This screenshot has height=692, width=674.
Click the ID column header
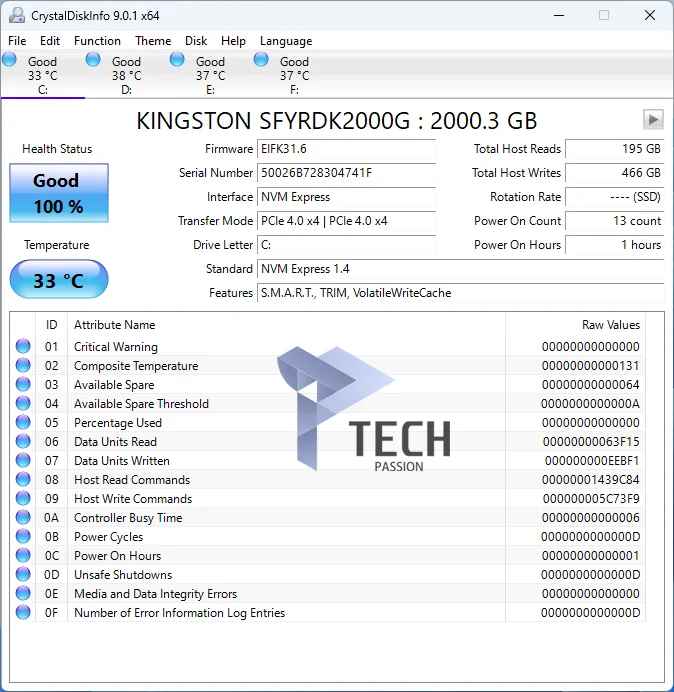pyautogui.click(x=51, y=325)
